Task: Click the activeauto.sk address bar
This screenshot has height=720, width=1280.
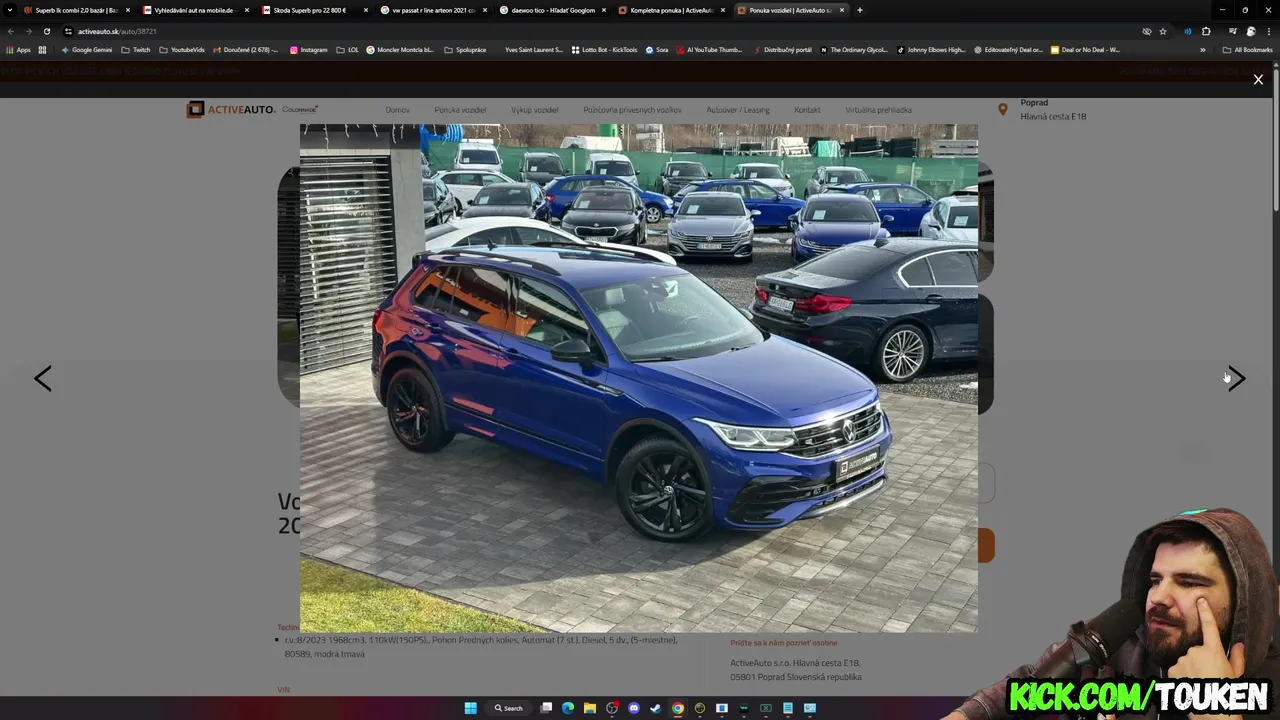Action: click(x=600, y=31)
